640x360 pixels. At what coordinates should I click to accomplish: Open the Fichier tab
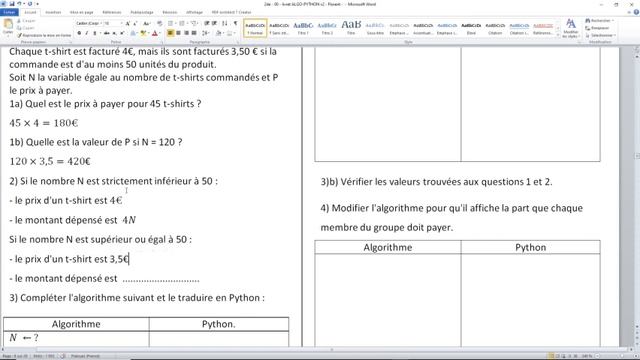coord(9,12)
